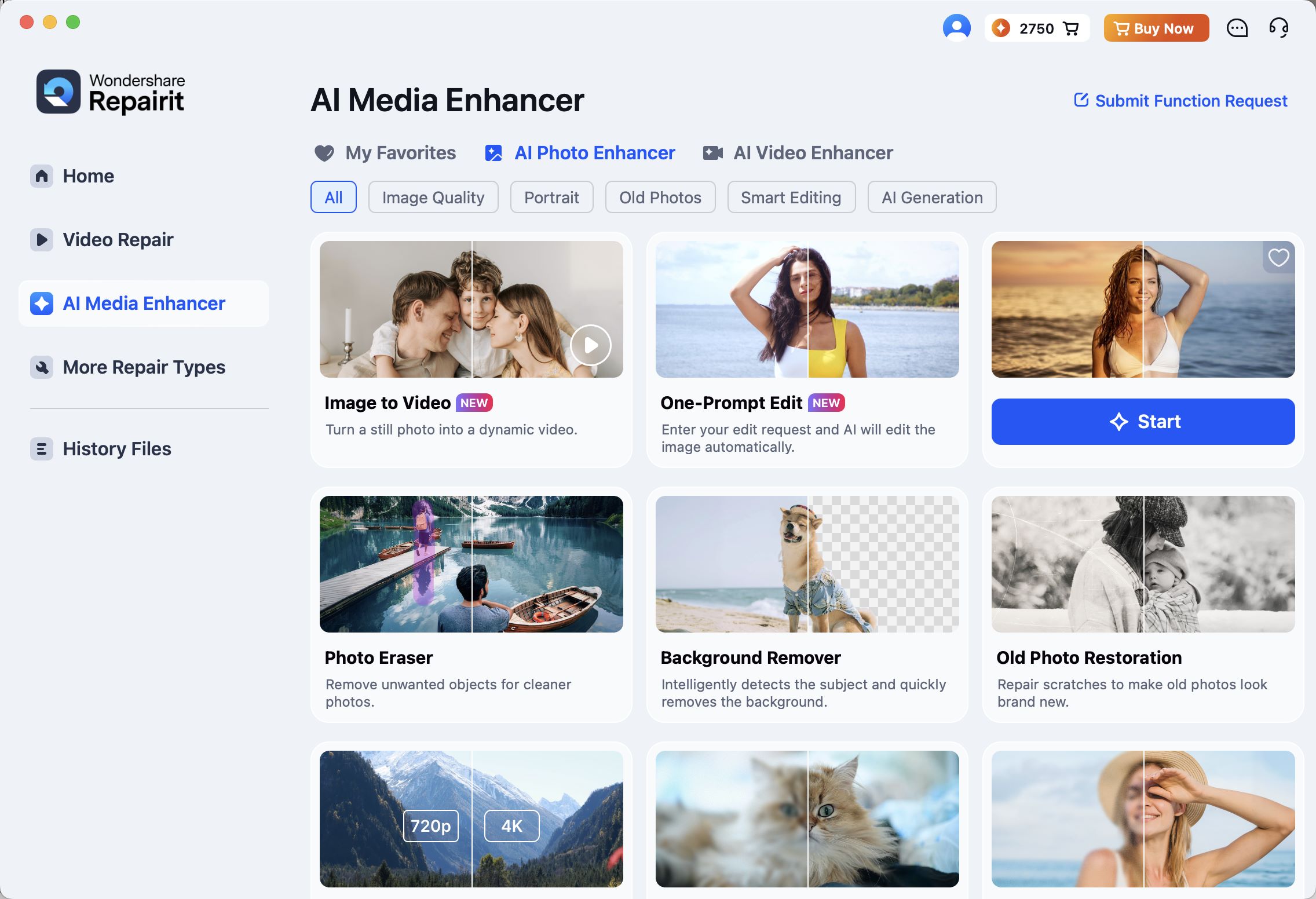Open the headset support icon
Screen dimensions: 1316x899
pos(1279,28)
